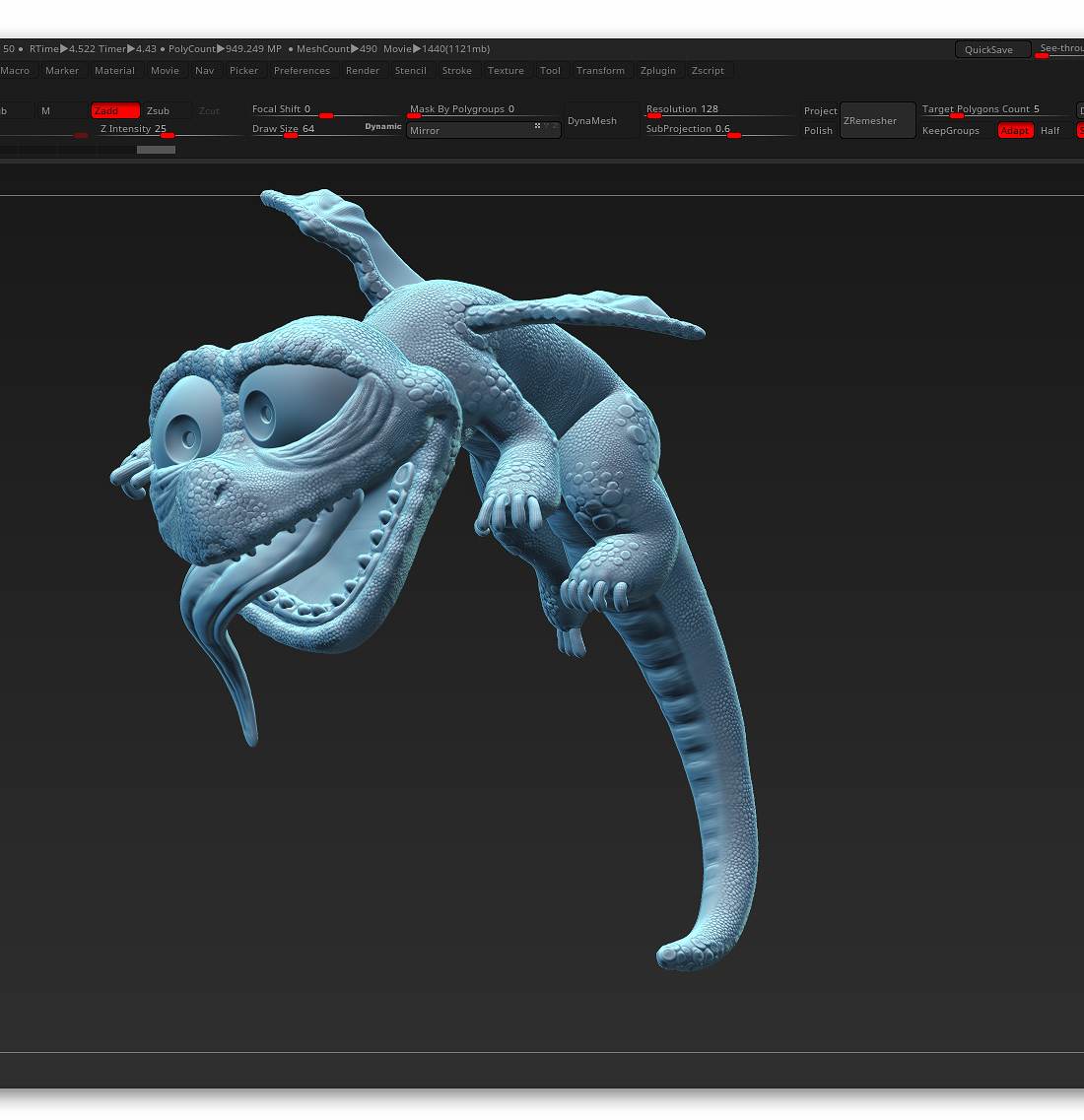
Task: Click the MeshCount 490 readout
Action: [337, 49]
